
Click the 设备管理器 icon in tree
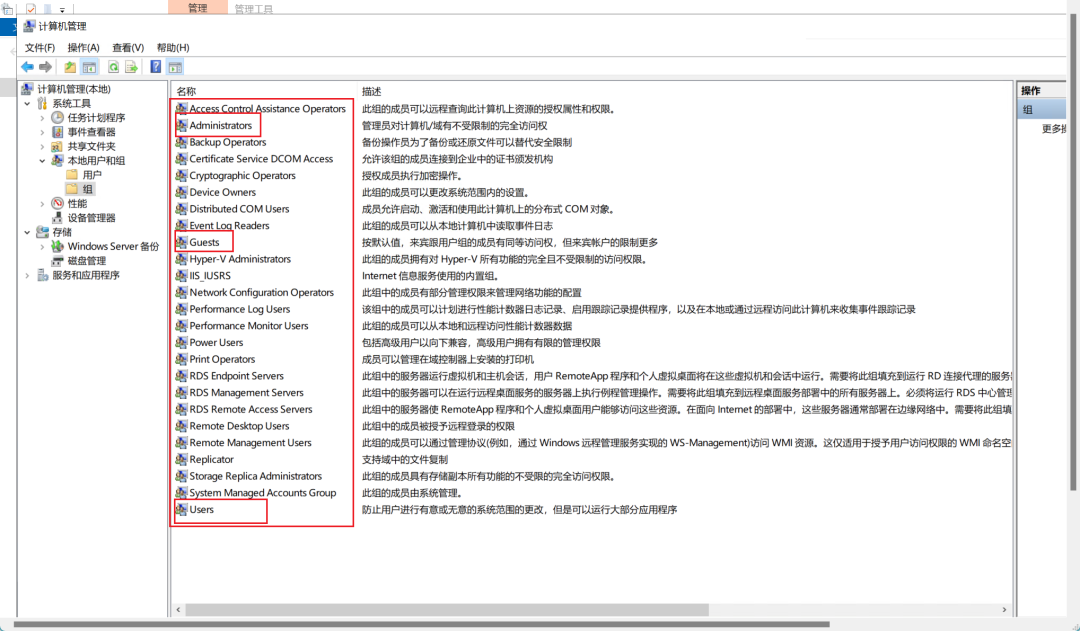[x=58, y=218]
